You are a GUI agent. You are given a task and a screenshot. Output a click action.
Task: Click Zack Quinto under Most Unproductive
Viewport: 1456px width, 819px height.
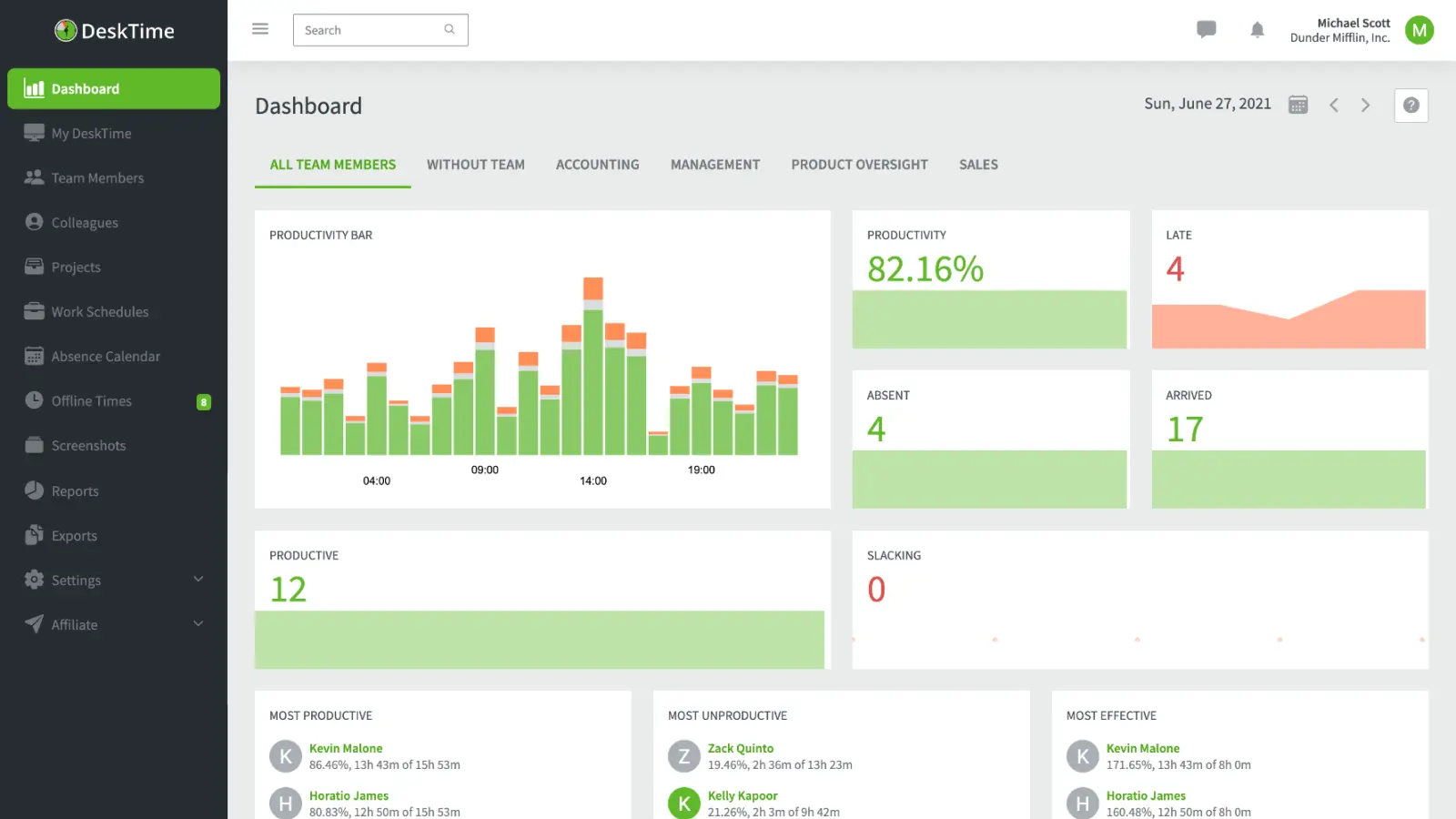click(x=741, y=747)
